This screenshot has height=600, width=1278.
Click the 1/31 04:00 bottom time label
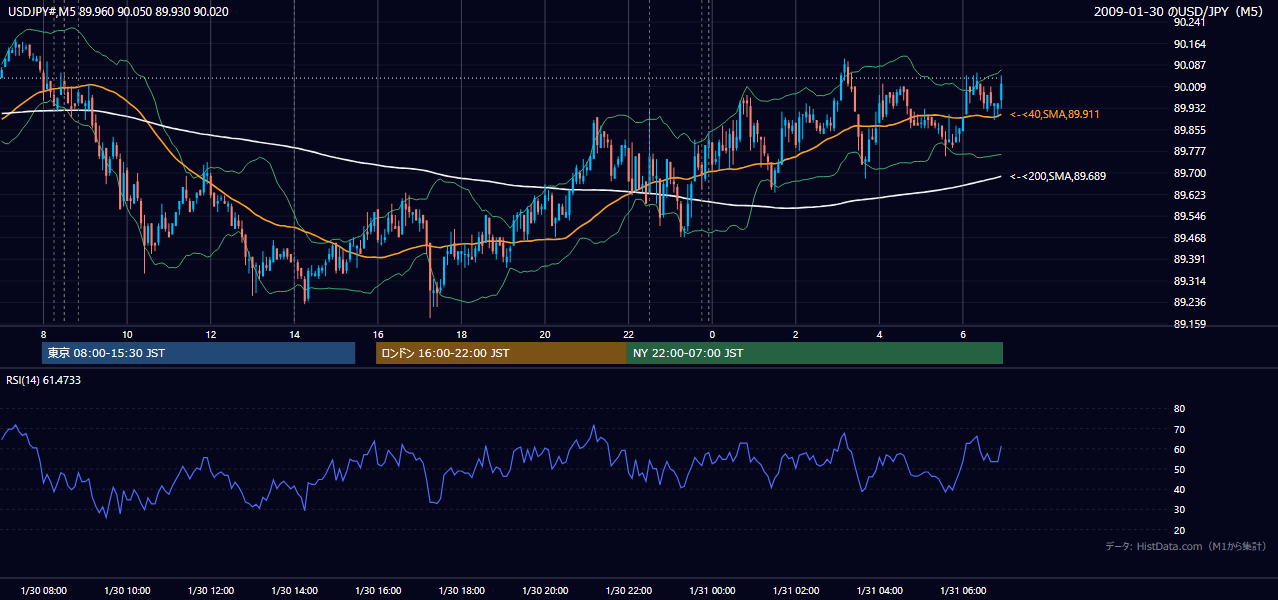coord(879,591)
